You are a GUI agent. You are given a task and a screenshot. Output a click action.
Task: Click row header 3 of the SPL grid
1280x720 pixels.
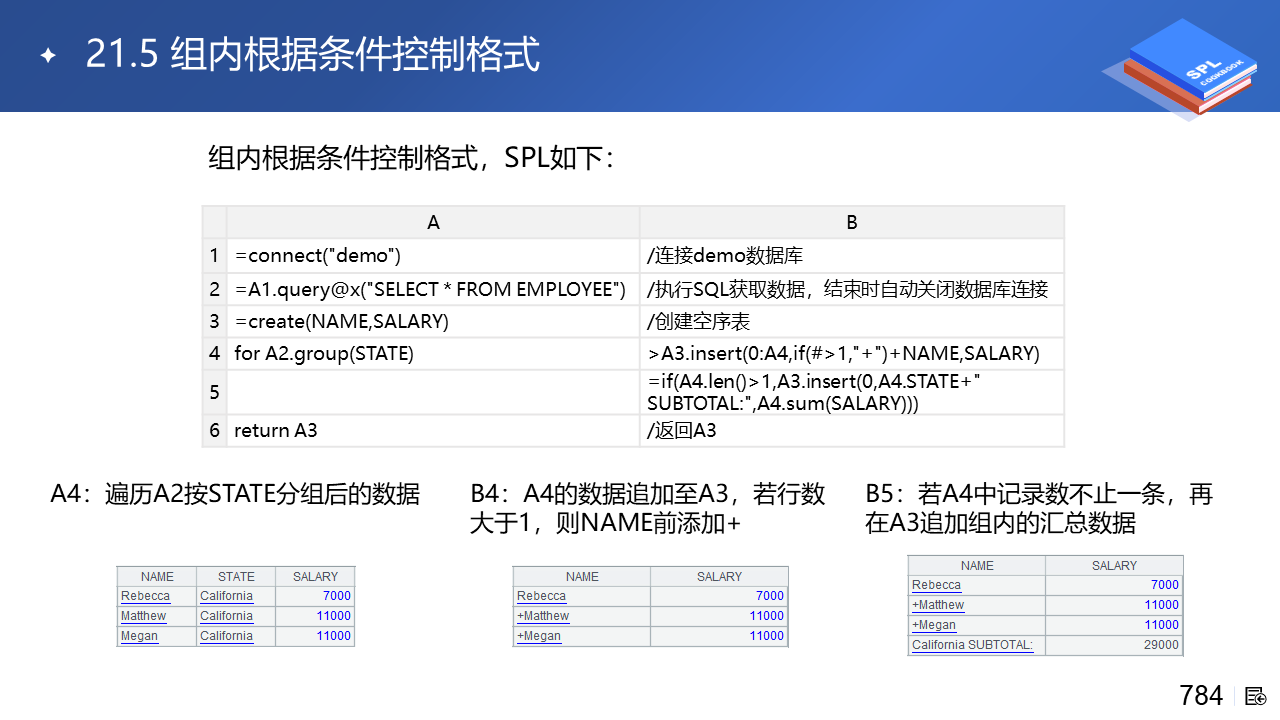[x=214, y=322]
